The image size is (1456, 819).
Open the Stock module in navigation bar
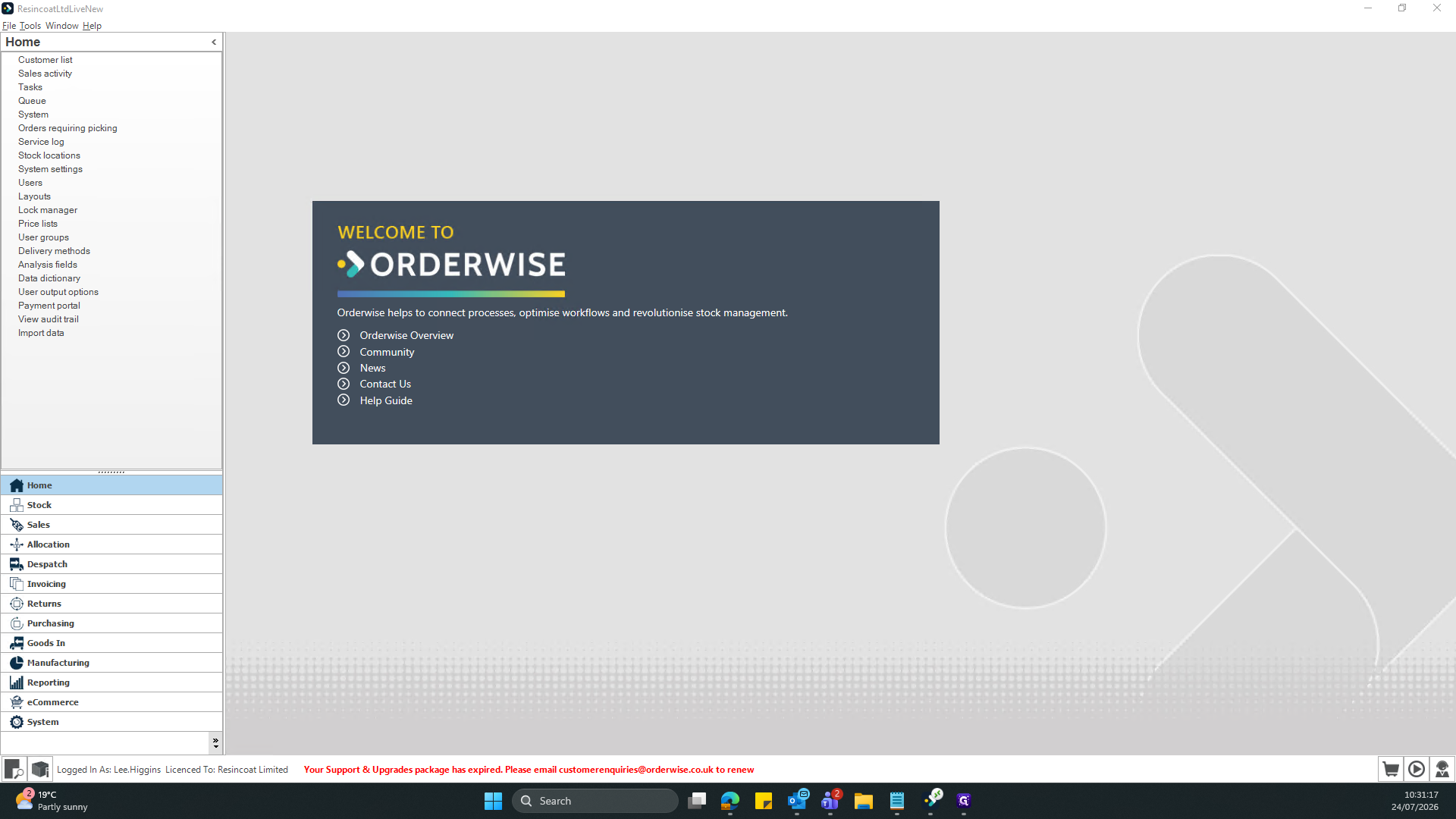pos(111,505)
